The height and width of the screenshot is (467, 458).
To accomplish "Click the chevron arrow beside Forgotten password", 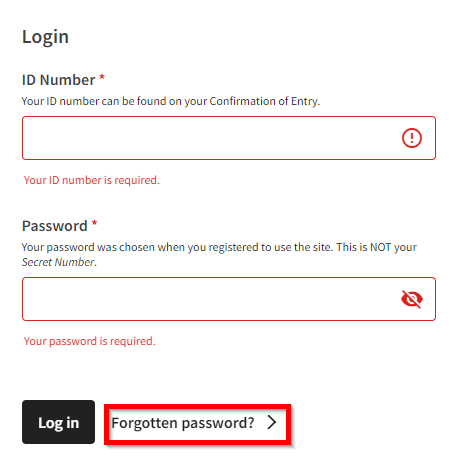I will click(272, 422).
